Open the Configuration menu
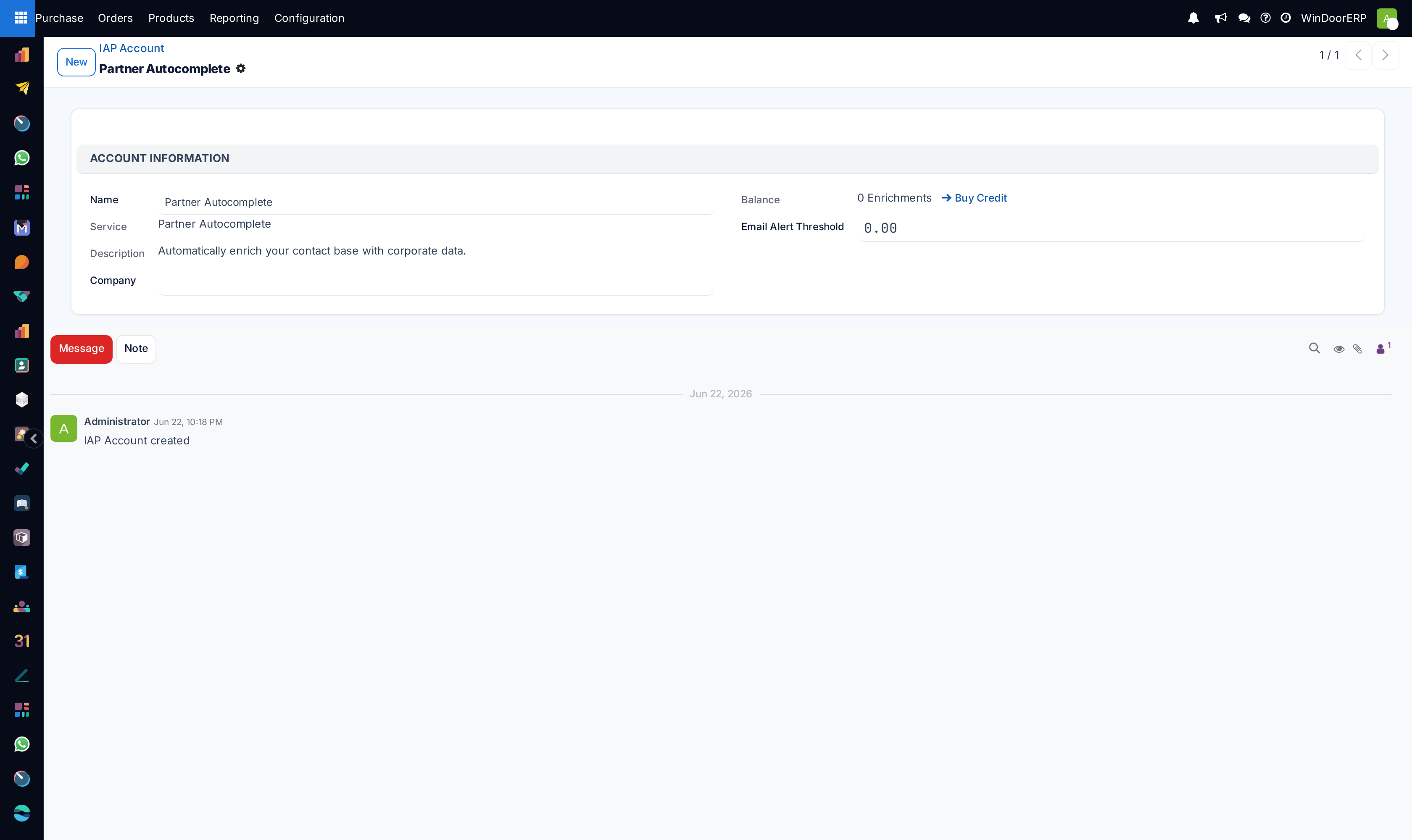 tap(309, 18)
